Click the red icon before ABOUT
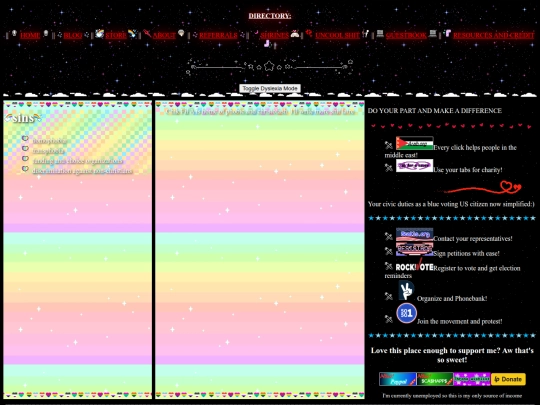Screen dimensions: 540x405 [x=147, y=34]
